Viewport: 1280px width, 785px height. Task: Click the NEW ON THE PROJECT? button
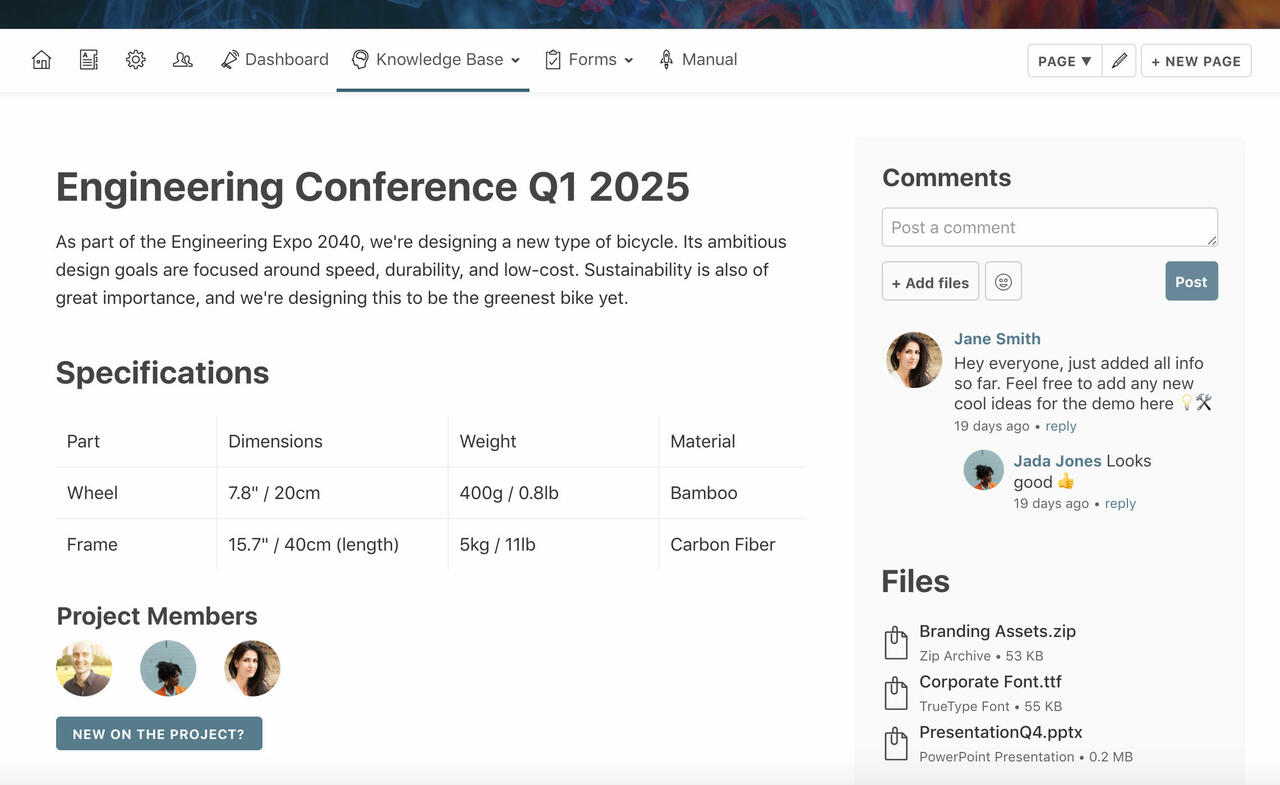pos(159,733)
